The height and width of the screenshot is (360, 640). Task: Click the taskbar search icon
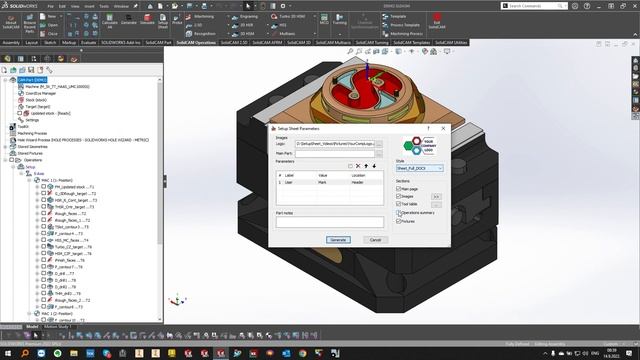tap(25, 353)
